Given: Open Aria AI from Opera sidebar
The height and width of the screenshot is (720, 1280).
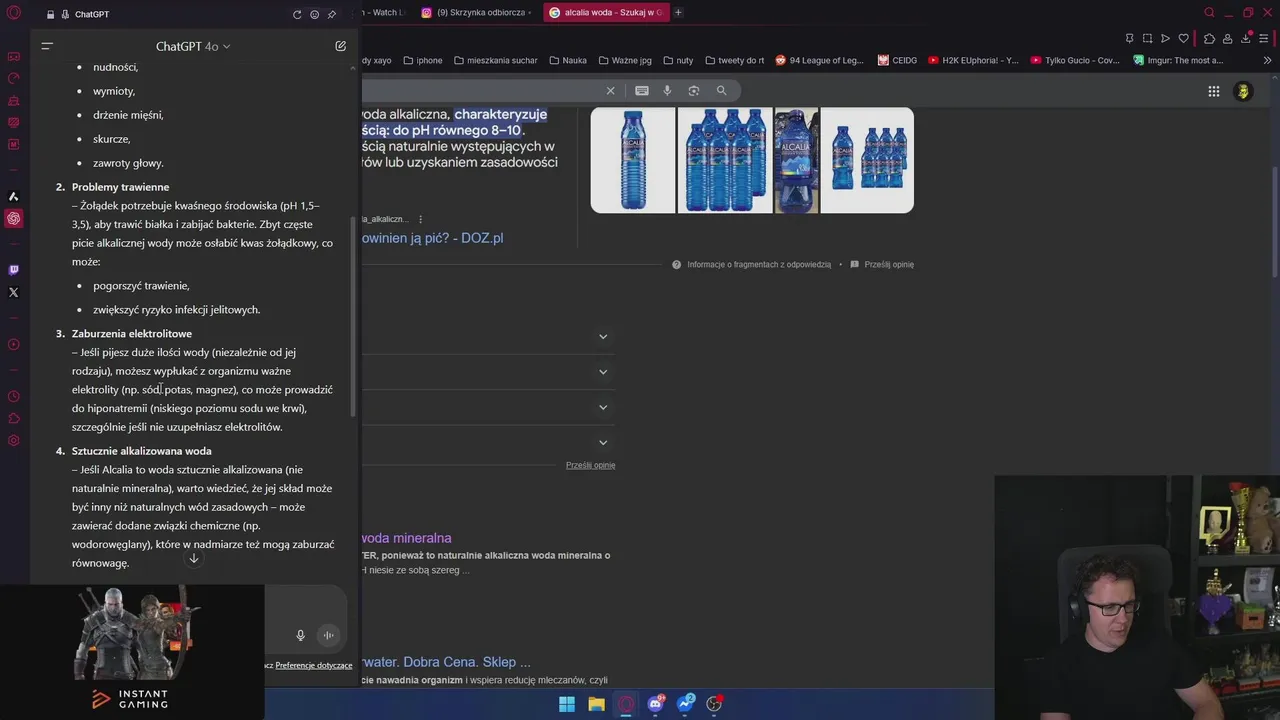Looking at the screenshot, I should click(x=13, y=196).
